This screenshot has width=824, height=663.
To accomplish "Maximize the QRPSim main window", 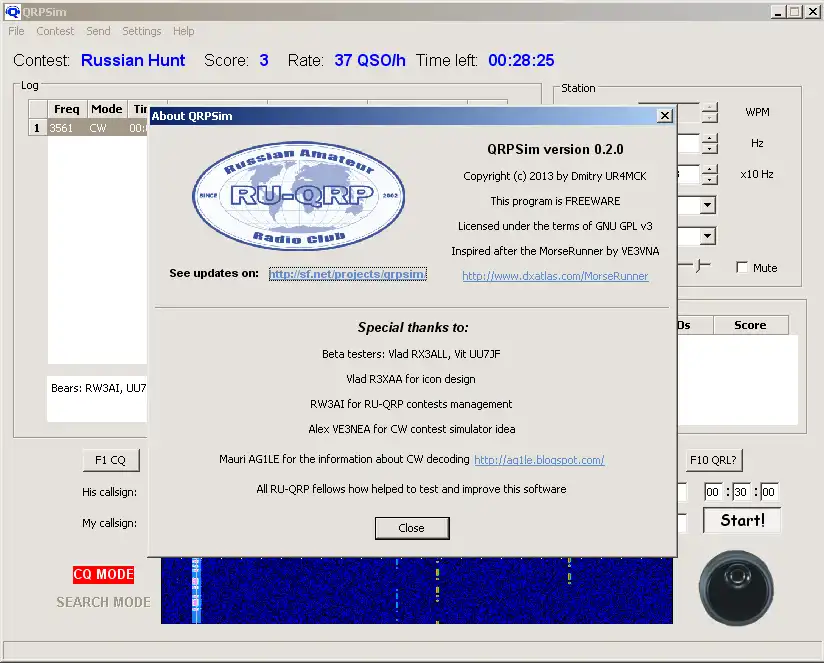I will (x=795, y=12).
